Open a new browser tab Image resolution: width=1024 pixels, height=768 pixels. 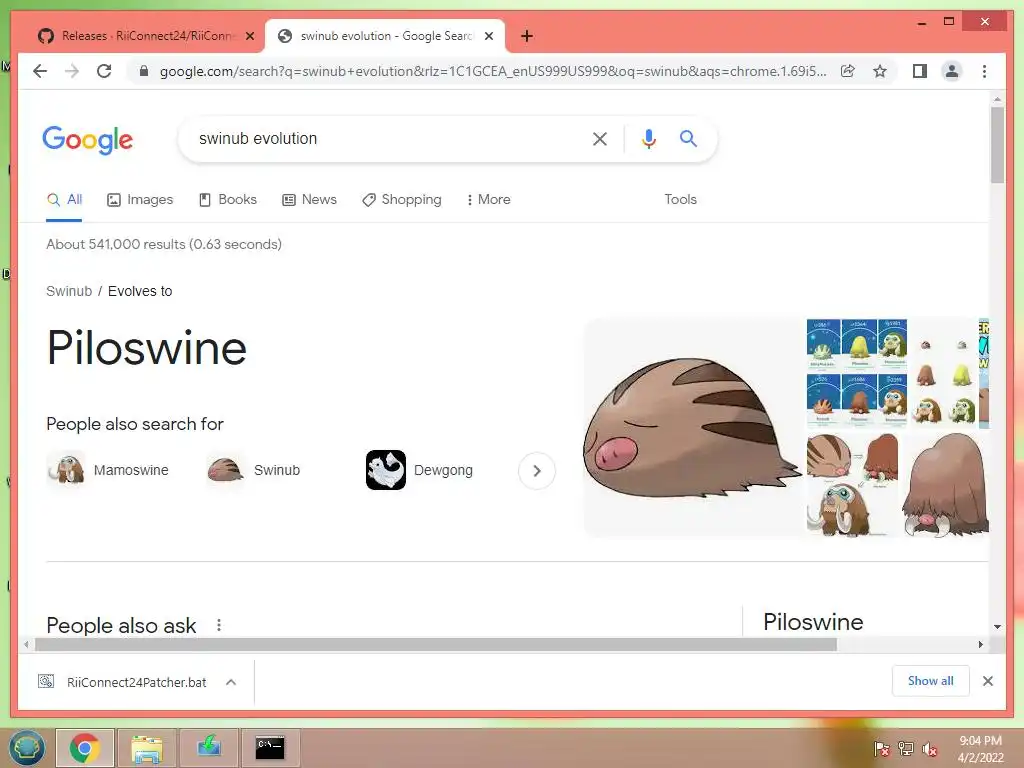[x=527, y=36]
